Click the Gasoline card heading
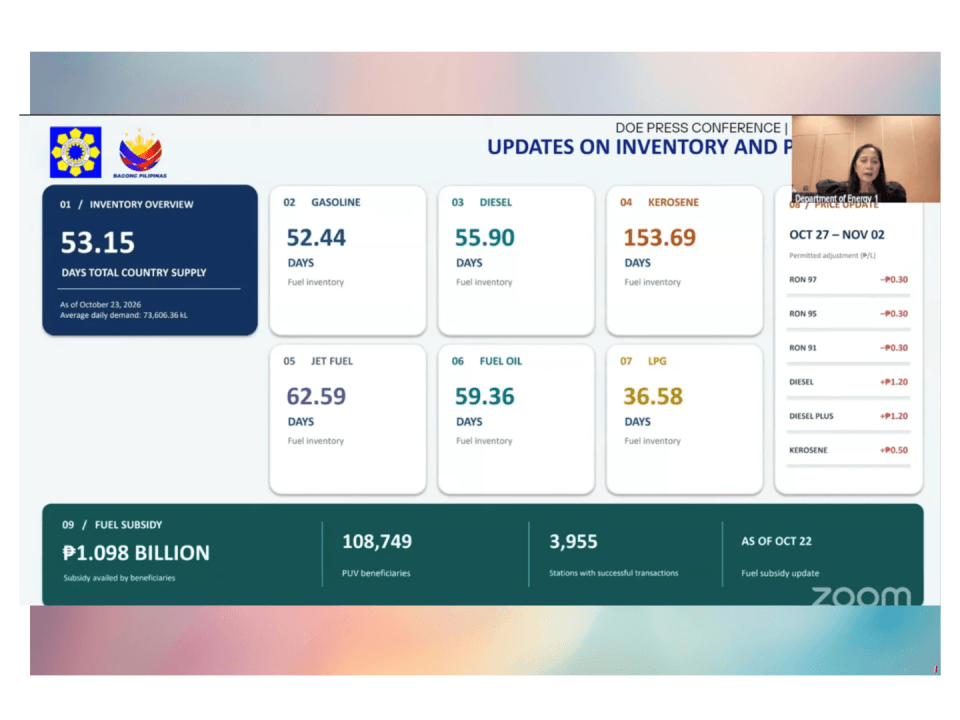The width and height of the screenshot is (960, 720). point(321,202)
